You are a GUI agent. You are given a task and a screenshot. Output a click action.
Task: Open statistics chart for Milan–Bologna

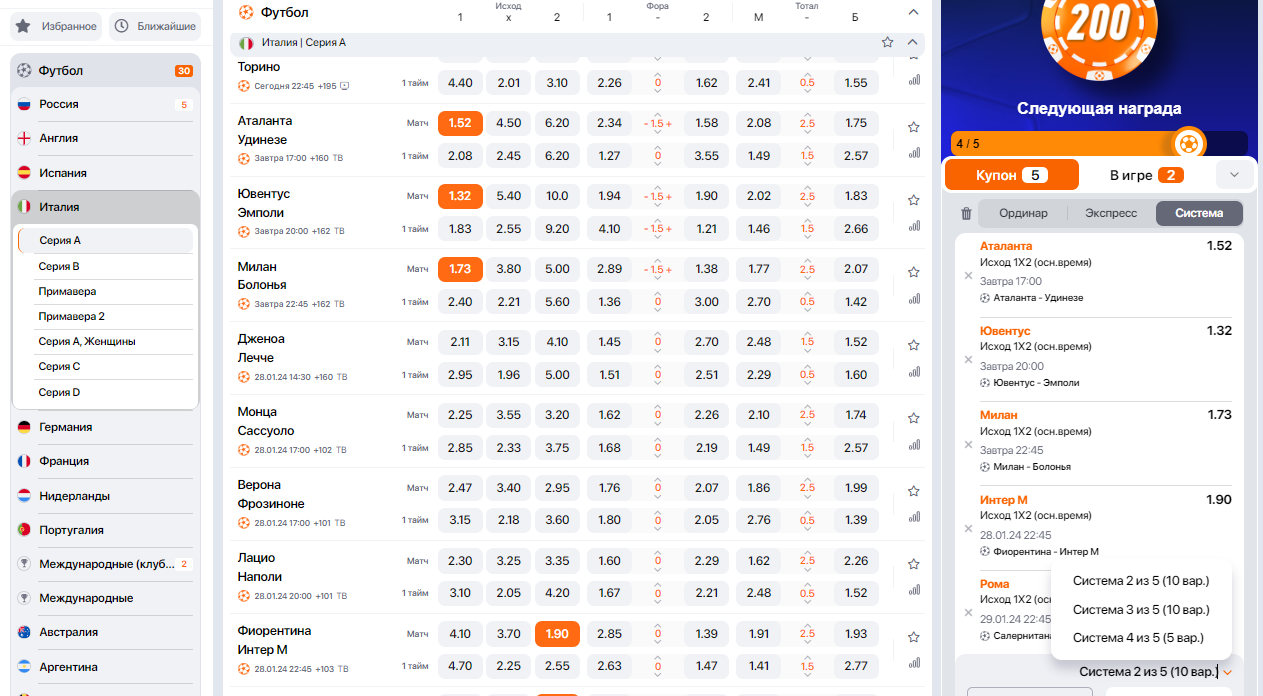[914, 298]
